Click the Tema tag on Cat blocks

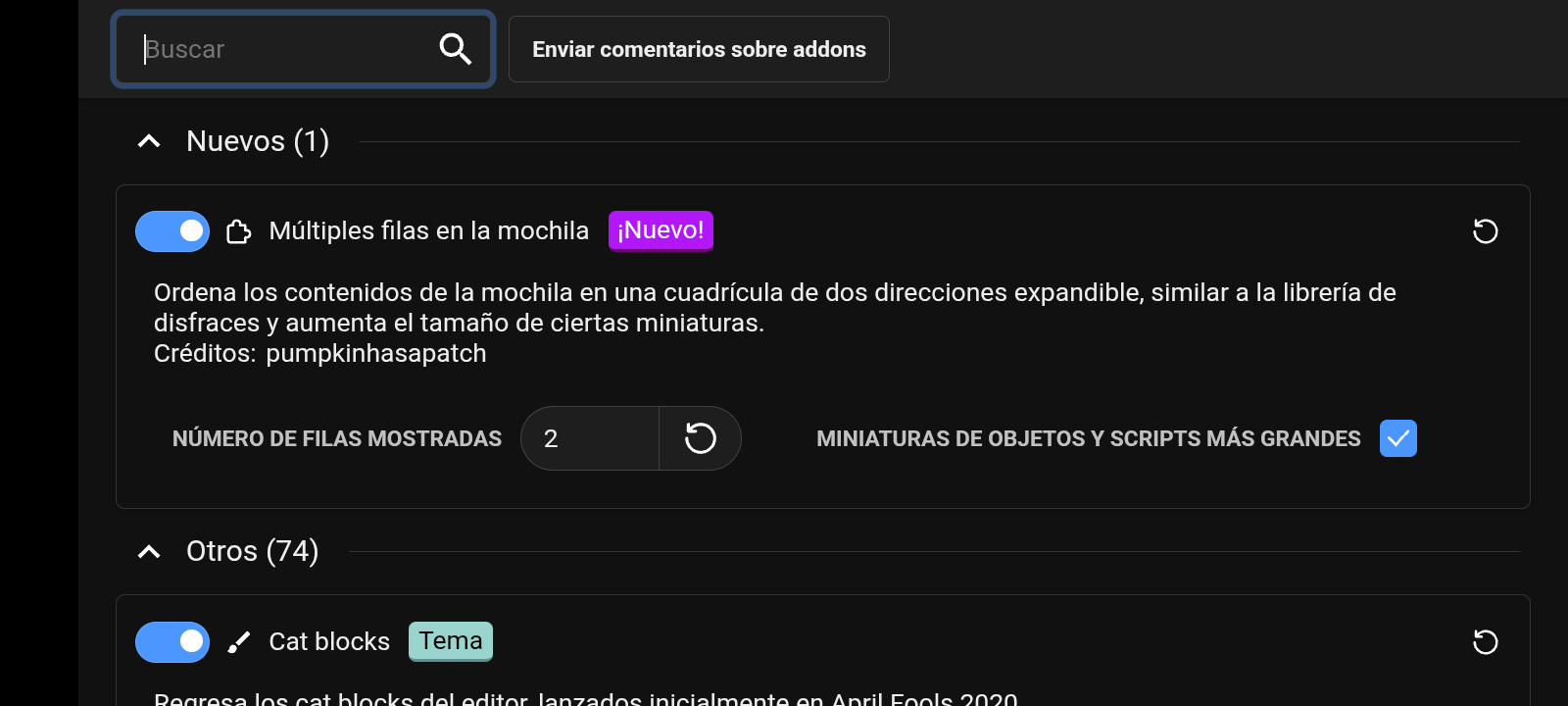(x=451, y=641)
